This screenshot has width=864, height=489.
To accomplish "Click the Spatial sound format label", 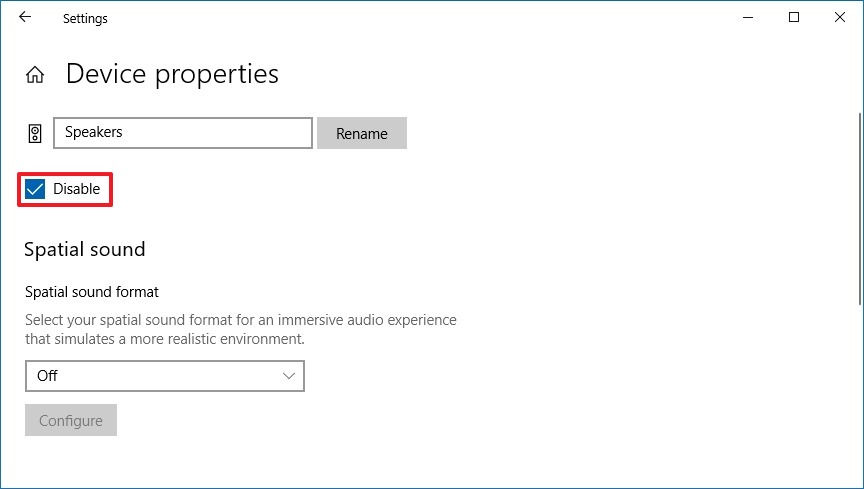I will pyautogui.click(x=92, y=292).
